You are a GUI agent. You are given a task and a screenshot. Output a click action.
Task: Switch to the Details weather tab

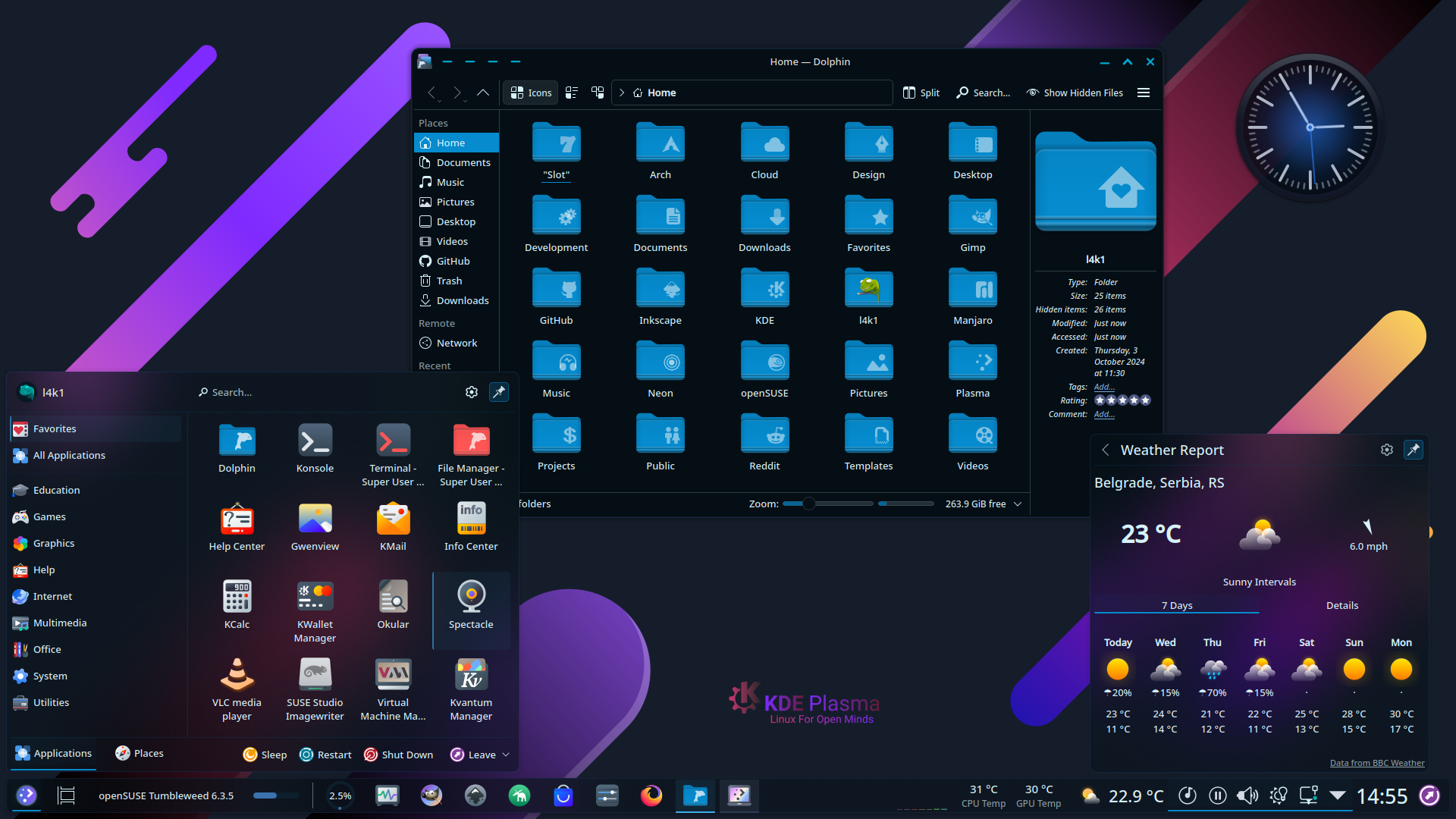point(1341,605)
